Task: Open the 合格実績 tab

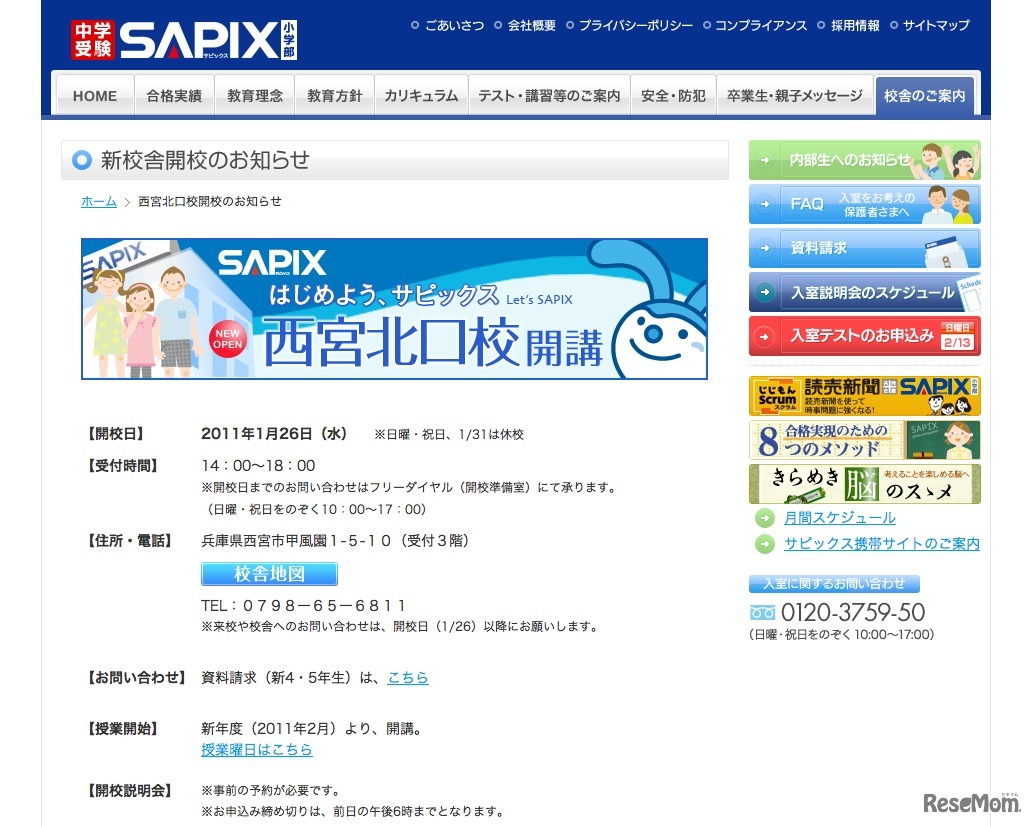Action: (x=174, y=96)
